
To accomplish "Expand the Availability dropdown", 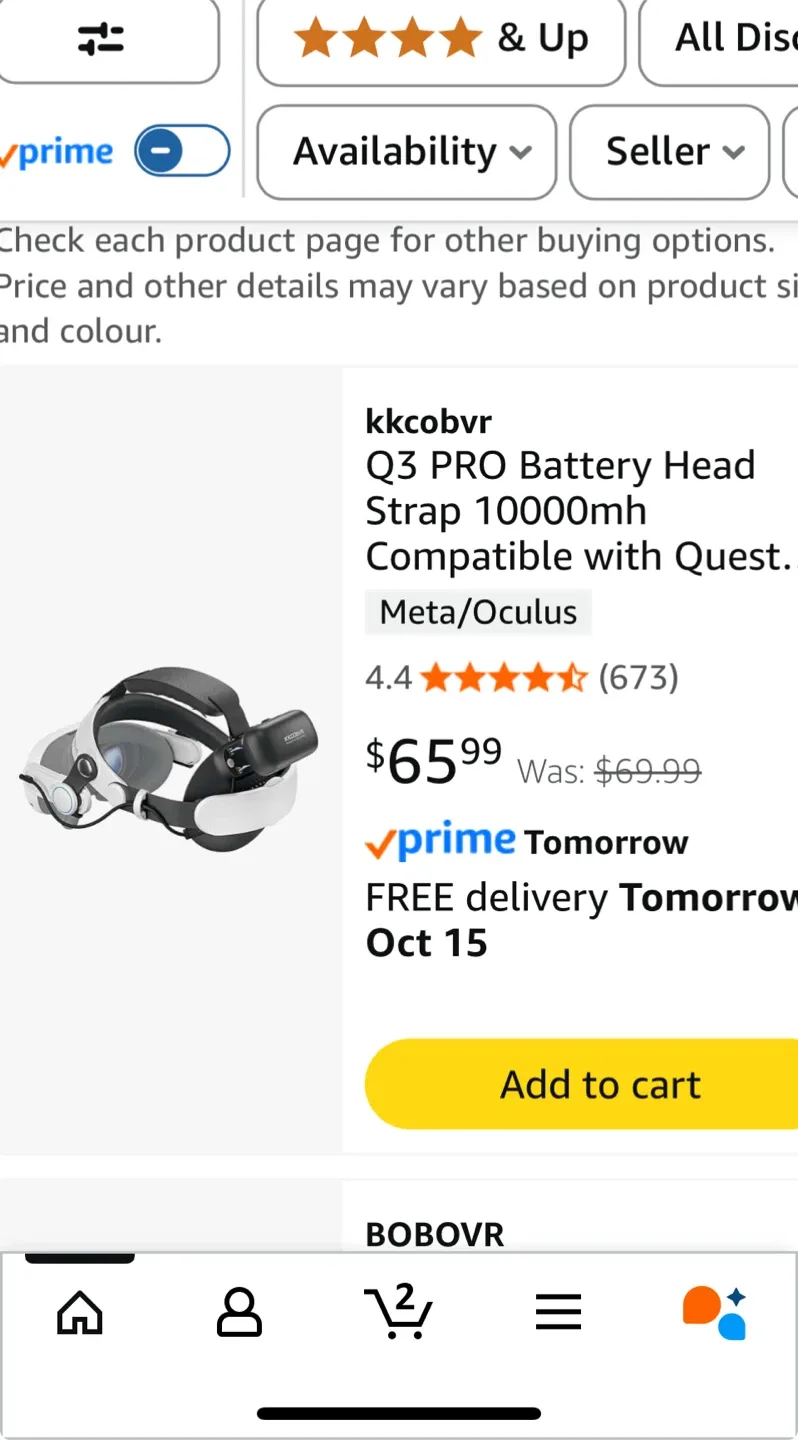I will [406, 152].
